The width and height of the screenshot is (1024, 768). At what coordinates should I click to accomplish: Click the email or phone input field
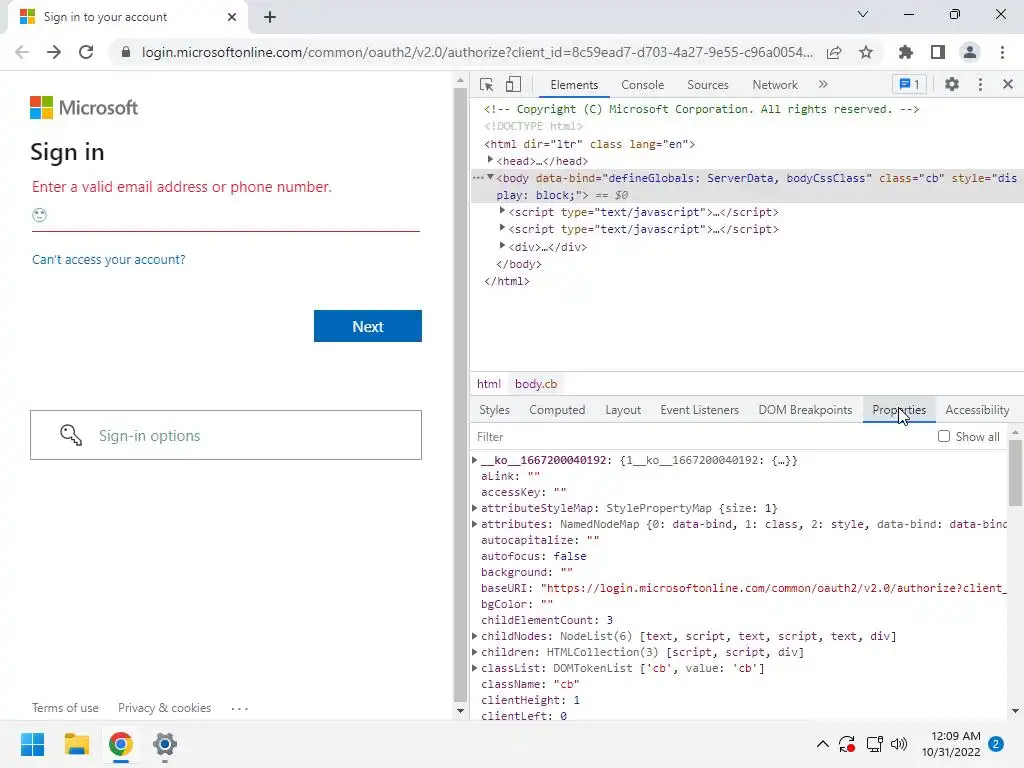coord(226,216)
